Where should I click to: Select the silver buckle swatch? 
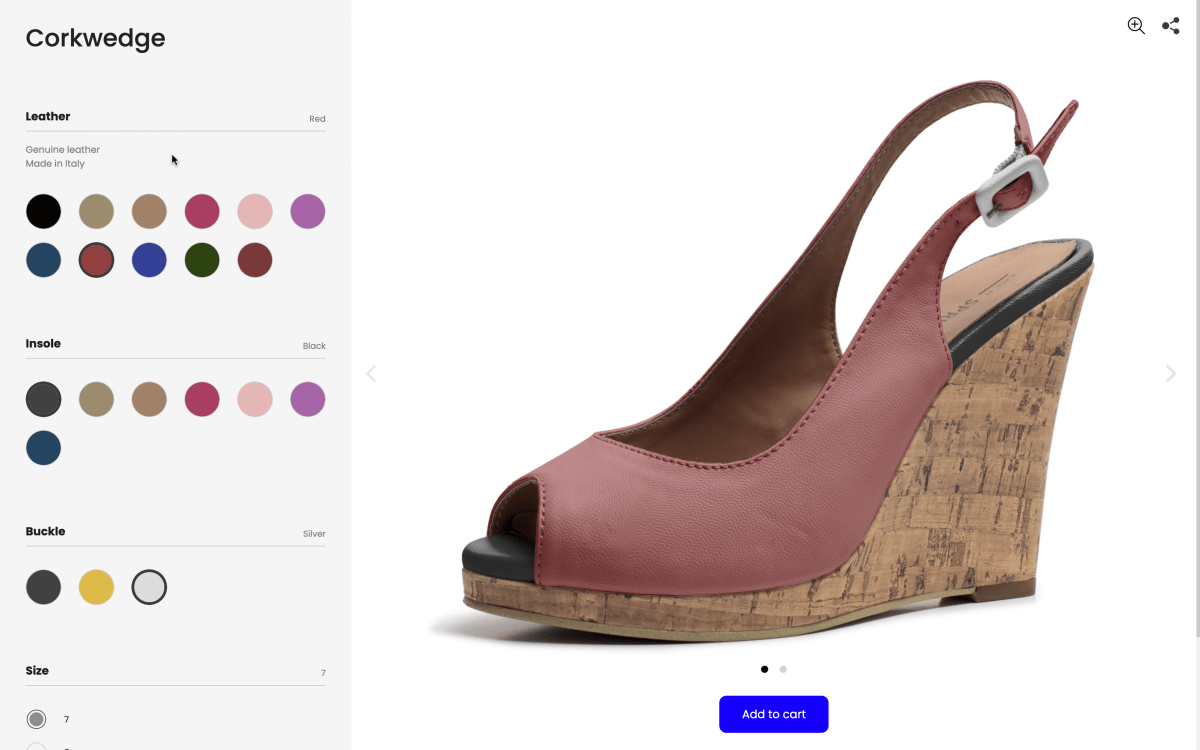click(149, 587)
